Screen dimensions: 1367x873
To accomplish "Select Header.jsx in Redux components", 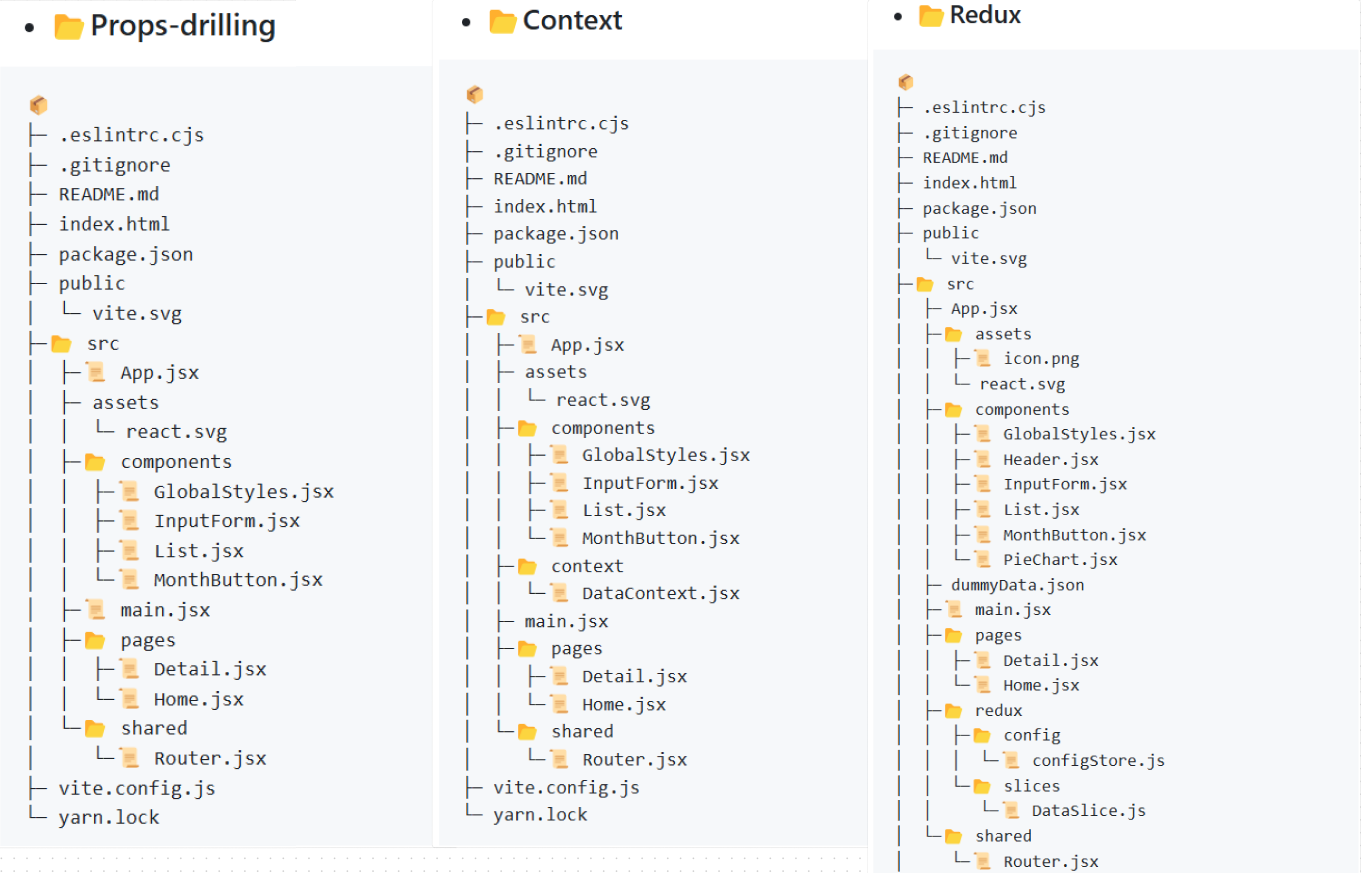I will 1050,459.
